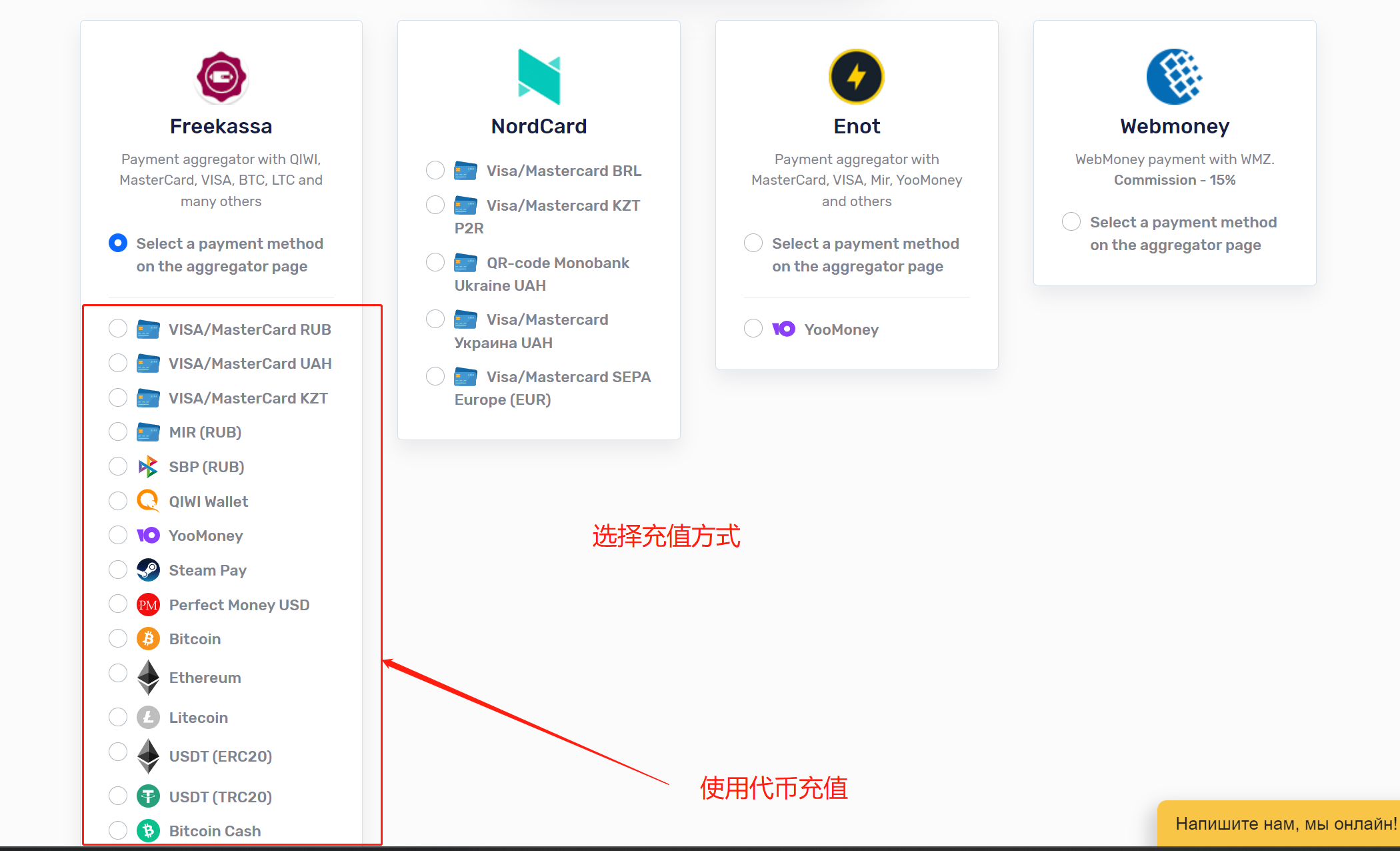
Task: Select the SBP (RUB) radio button
Action: point(118,466)
